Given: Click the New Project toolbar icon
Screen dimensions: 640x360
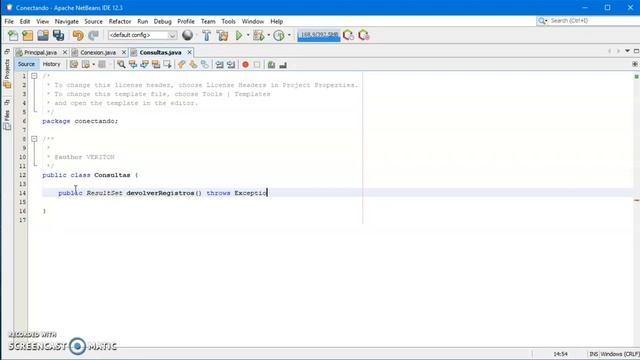Looking at the screenshot, I should click(28, 36).
